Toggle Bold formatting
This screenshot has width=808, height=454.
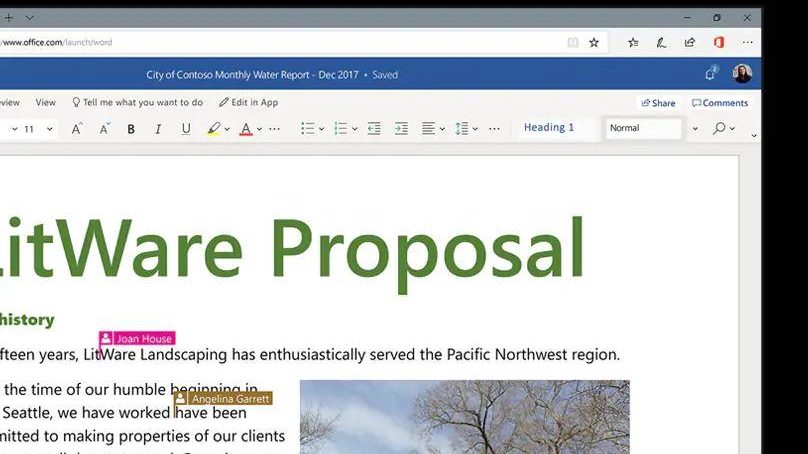pos(131,129)
